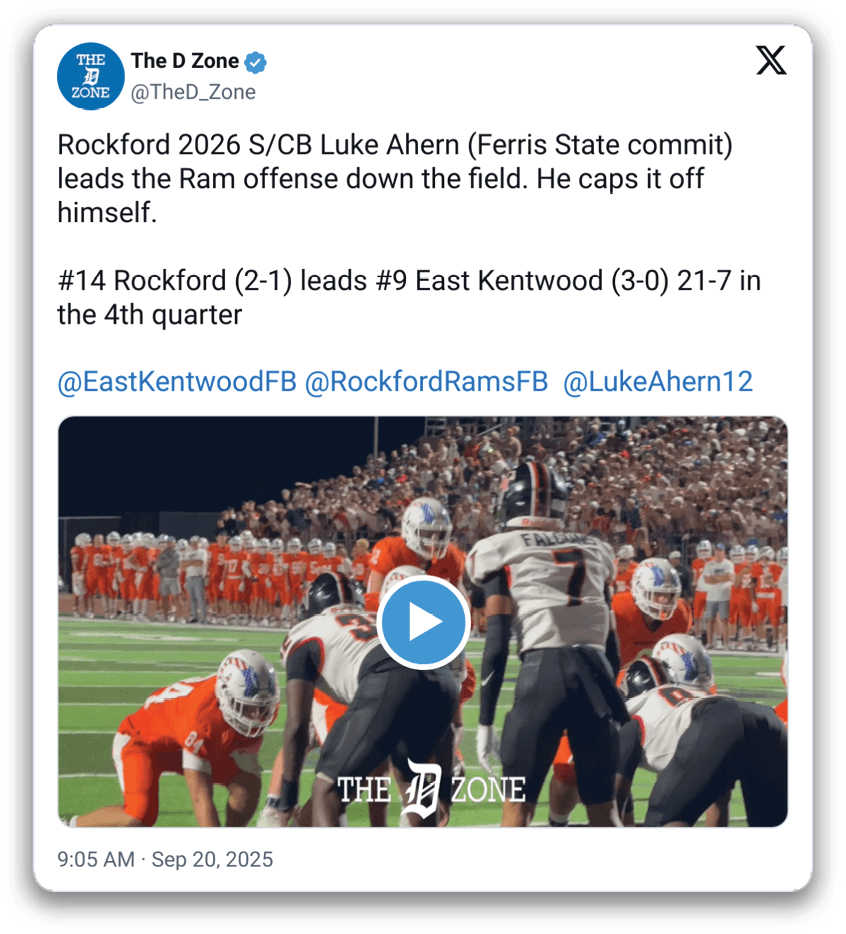Viewport: 846px width, 934px height.
Task: Click the X logo icon
Action: point(771,60)
